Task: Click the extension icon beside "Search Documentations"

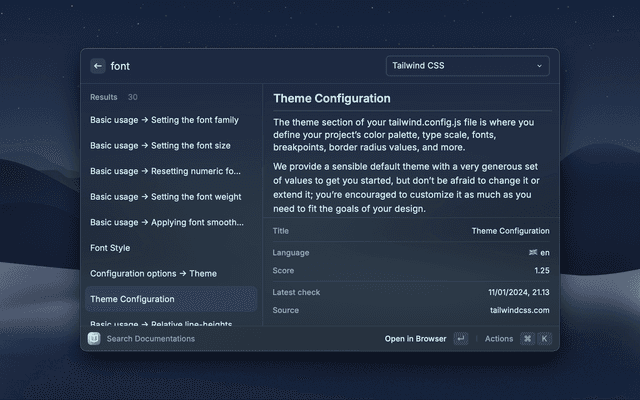Action: (94, 339)
